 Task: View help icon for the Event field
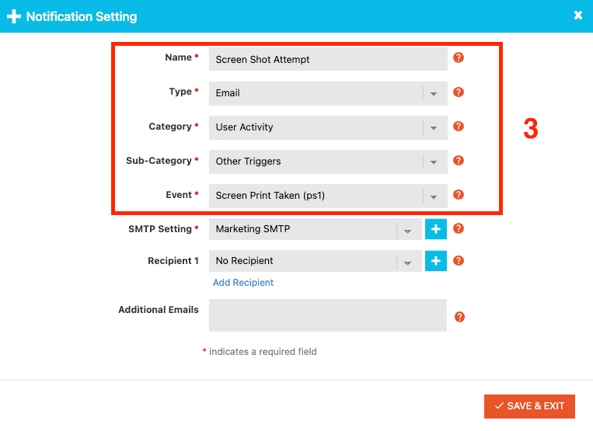coord(458,195)
